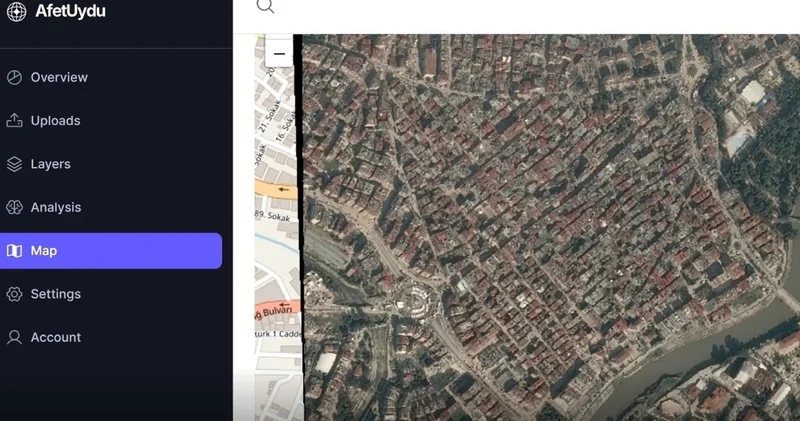Click the Settings gear icon
Viewport: 800px width, 421px height.
point(14,294)
